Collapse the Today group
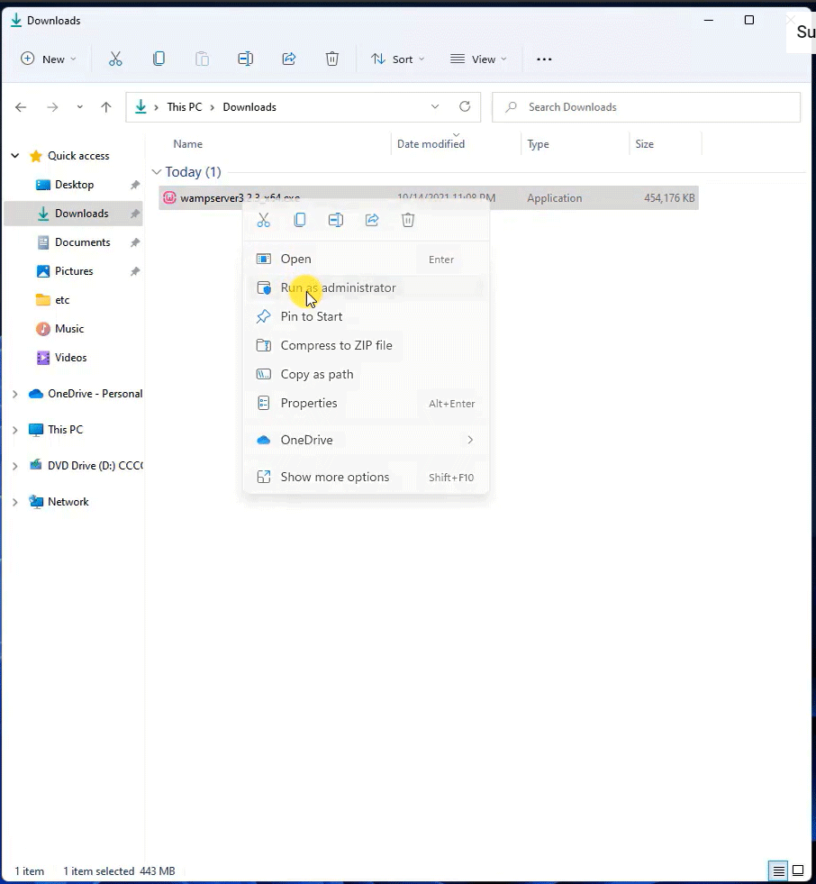816x884 pixels. (x=156, y=171)
